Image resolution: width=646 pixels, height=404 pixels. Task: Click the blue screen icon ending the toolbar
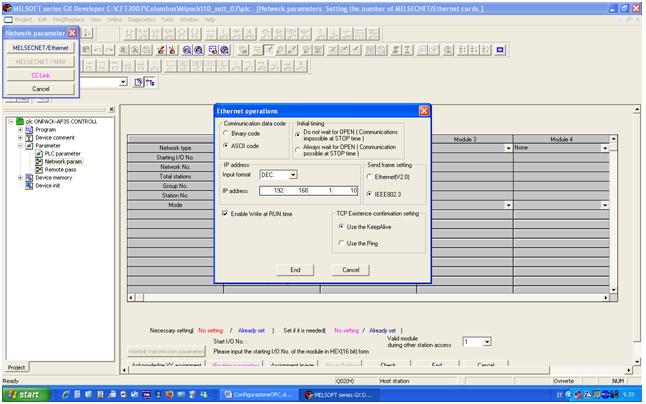tap(500, 50)
